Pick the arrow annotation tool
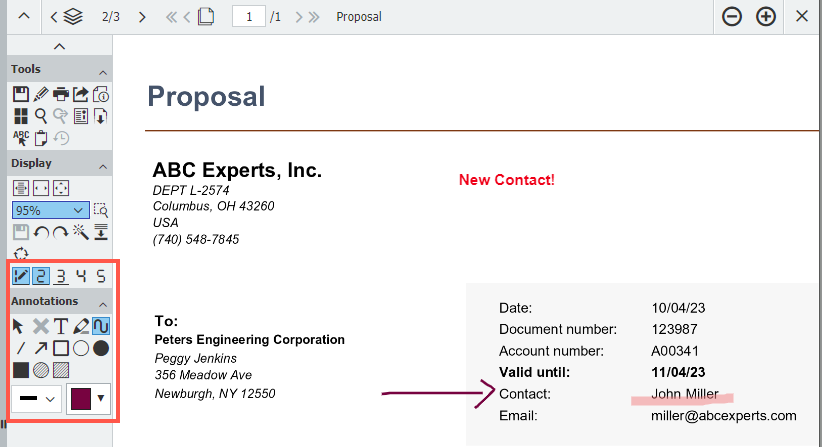822x447 pixels. [41, 348]
